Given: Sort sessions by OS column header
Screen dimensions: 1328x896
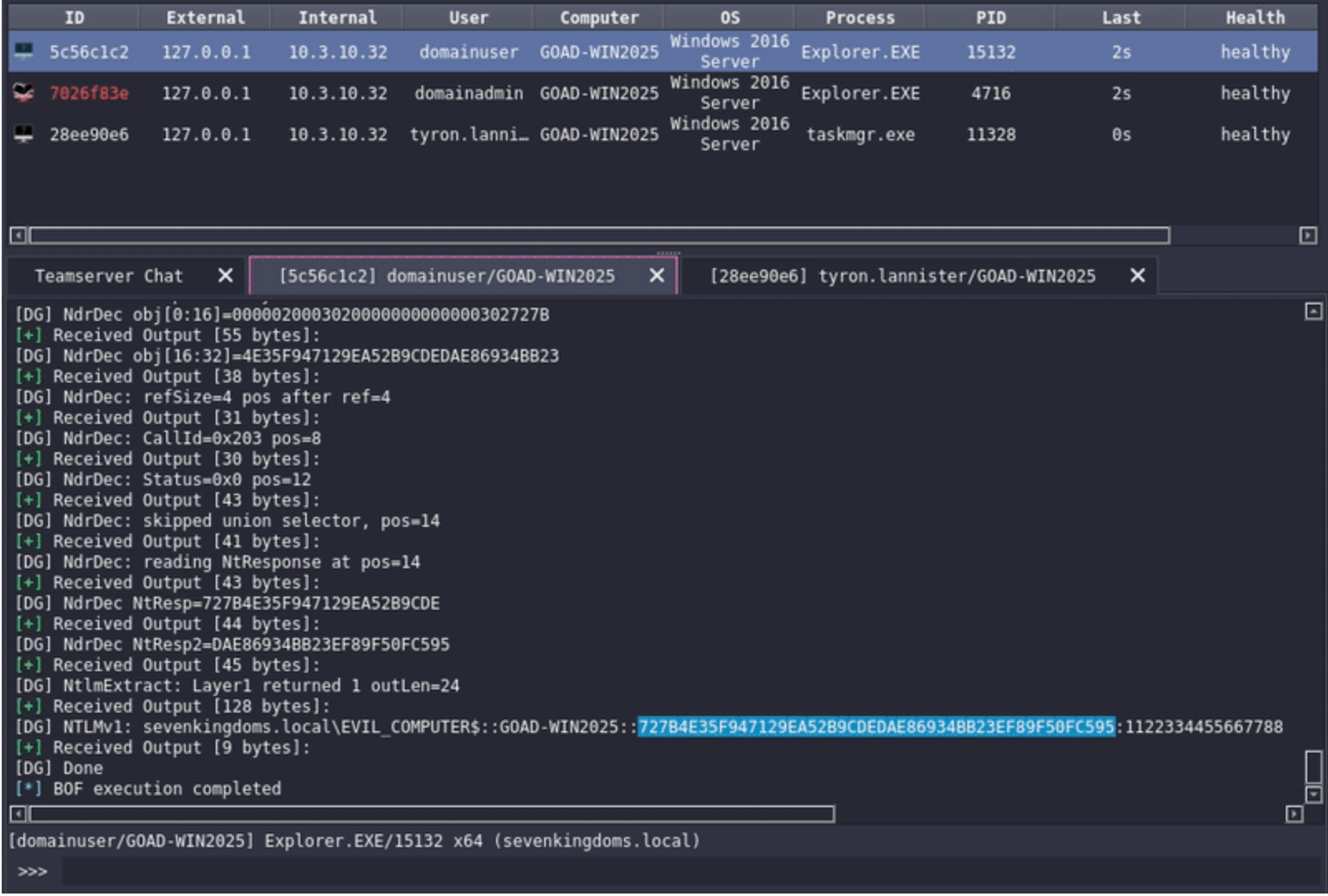Looking at the screenshot, I should coord(729,17).
